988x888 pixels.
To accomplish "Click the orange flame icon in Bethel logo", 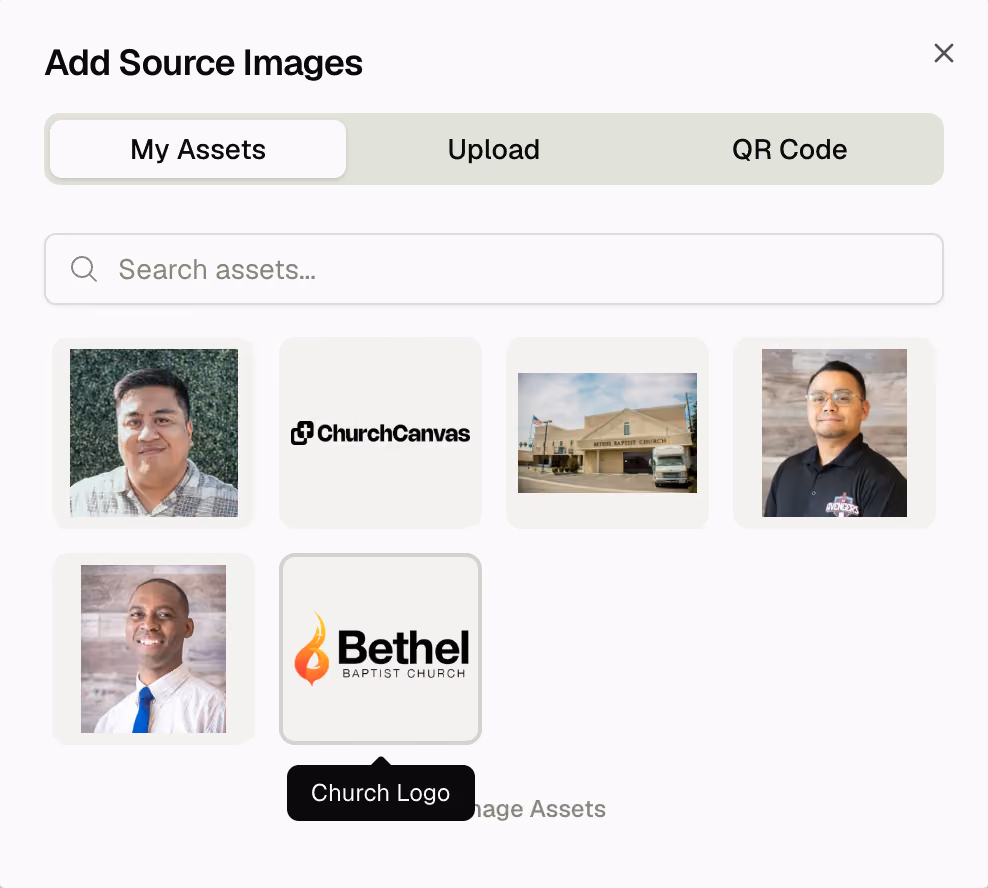I will click(312, 649).
